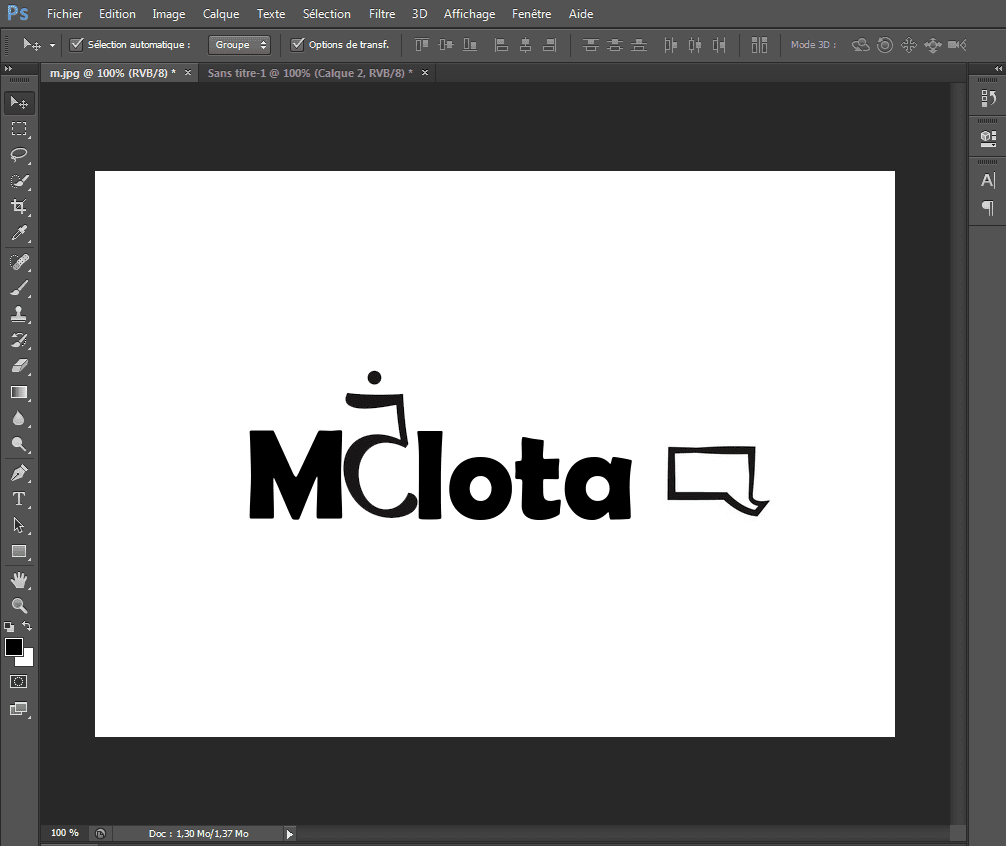The image size is (1006, 846).
Task: Open the Groupe dropdown
Action: [x=240, y=45]
